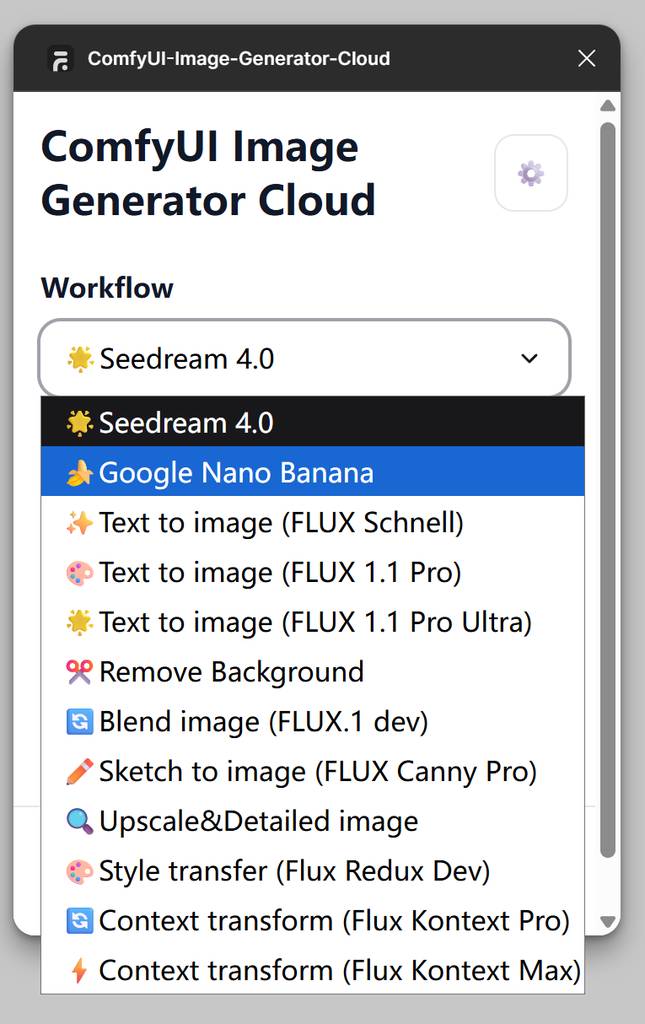Pick Text to image (FLUX 1.1 Pro)

click(x=280, y=573)
